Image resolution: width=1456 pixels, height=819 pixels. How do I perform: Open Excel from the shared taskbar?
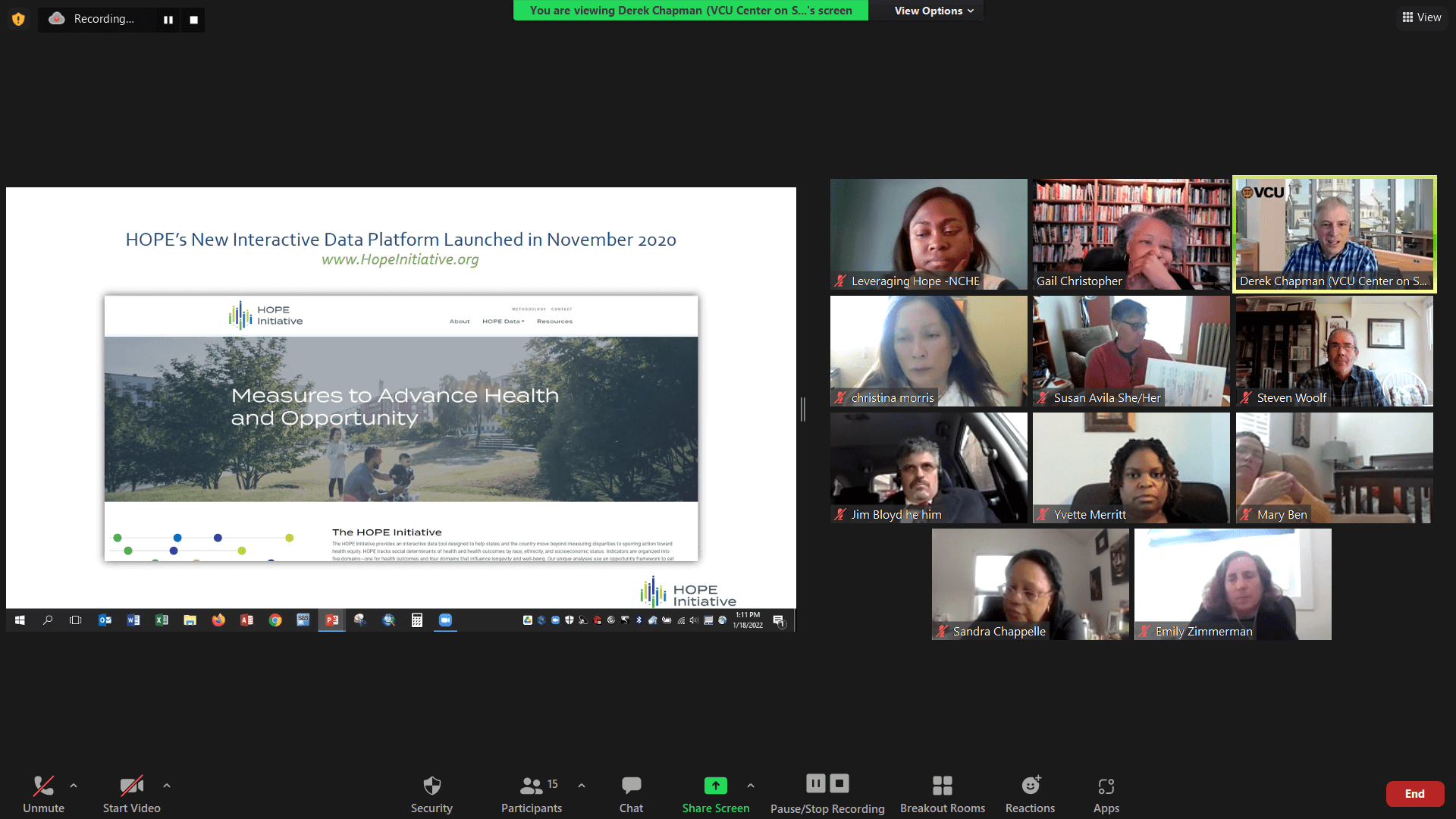162,620
